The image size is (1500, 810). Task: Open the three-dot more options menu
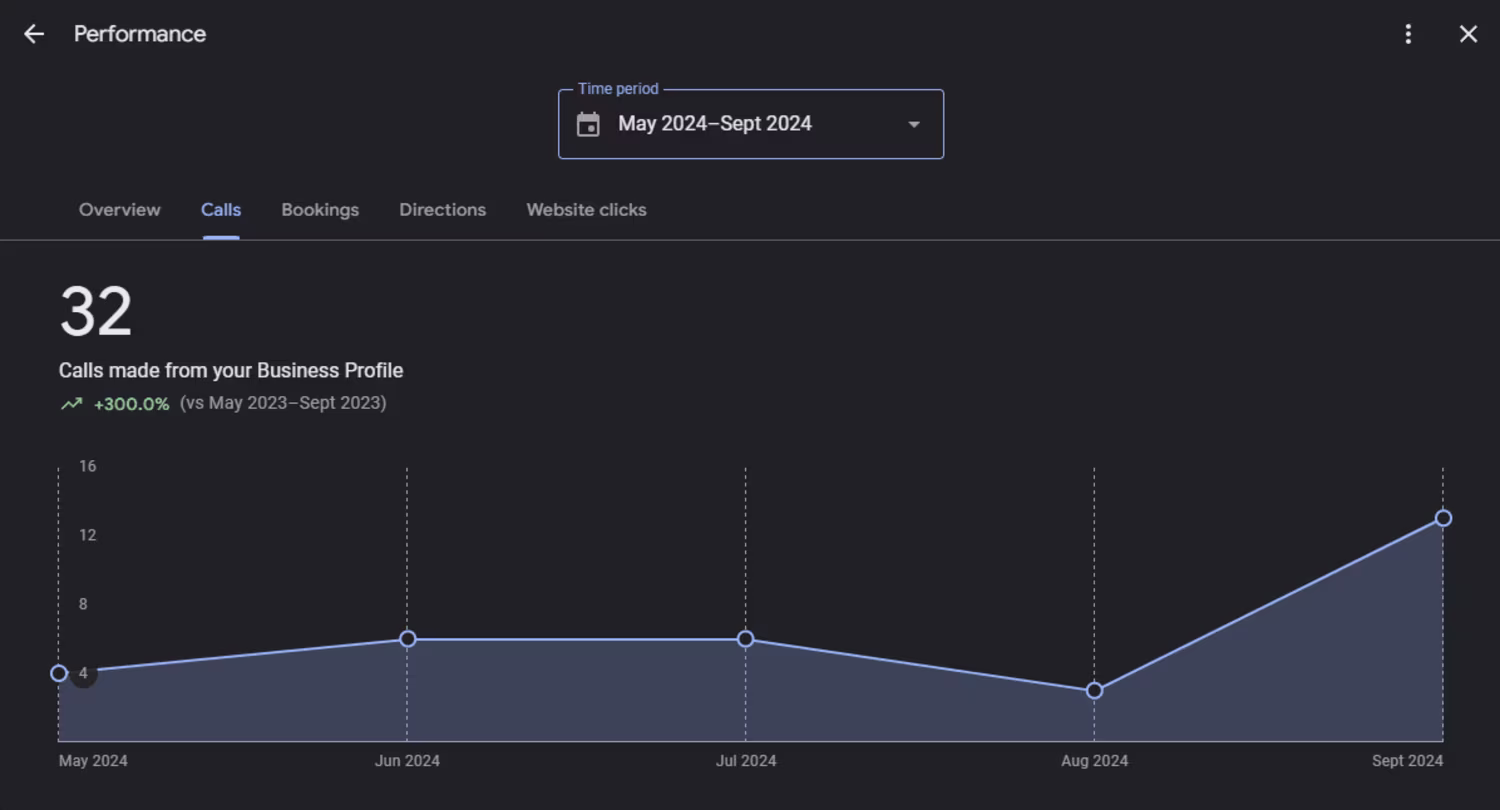[1408, 34]
